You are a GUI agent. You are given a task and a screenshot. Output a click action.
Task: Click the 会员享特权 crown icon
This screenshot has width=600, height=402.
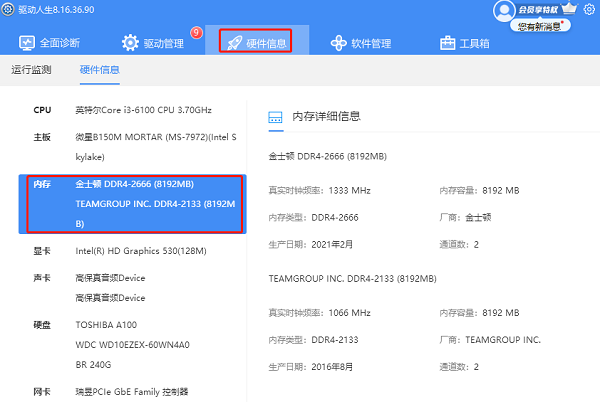point(569,8)
